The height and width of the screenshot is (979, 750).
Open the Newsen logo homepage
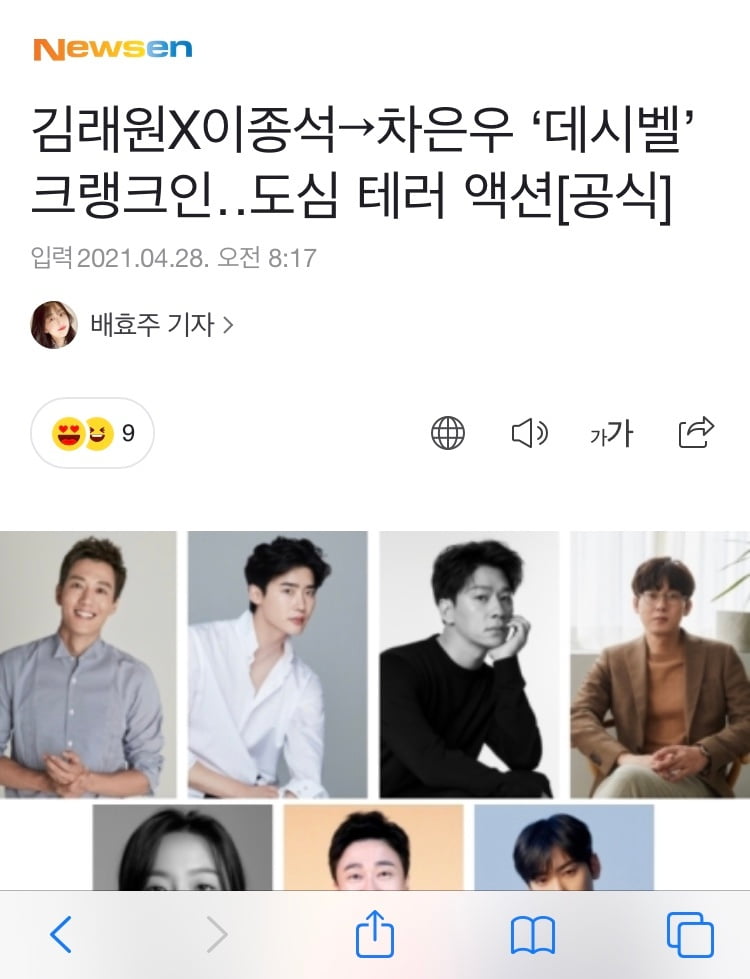pos(112,49)
